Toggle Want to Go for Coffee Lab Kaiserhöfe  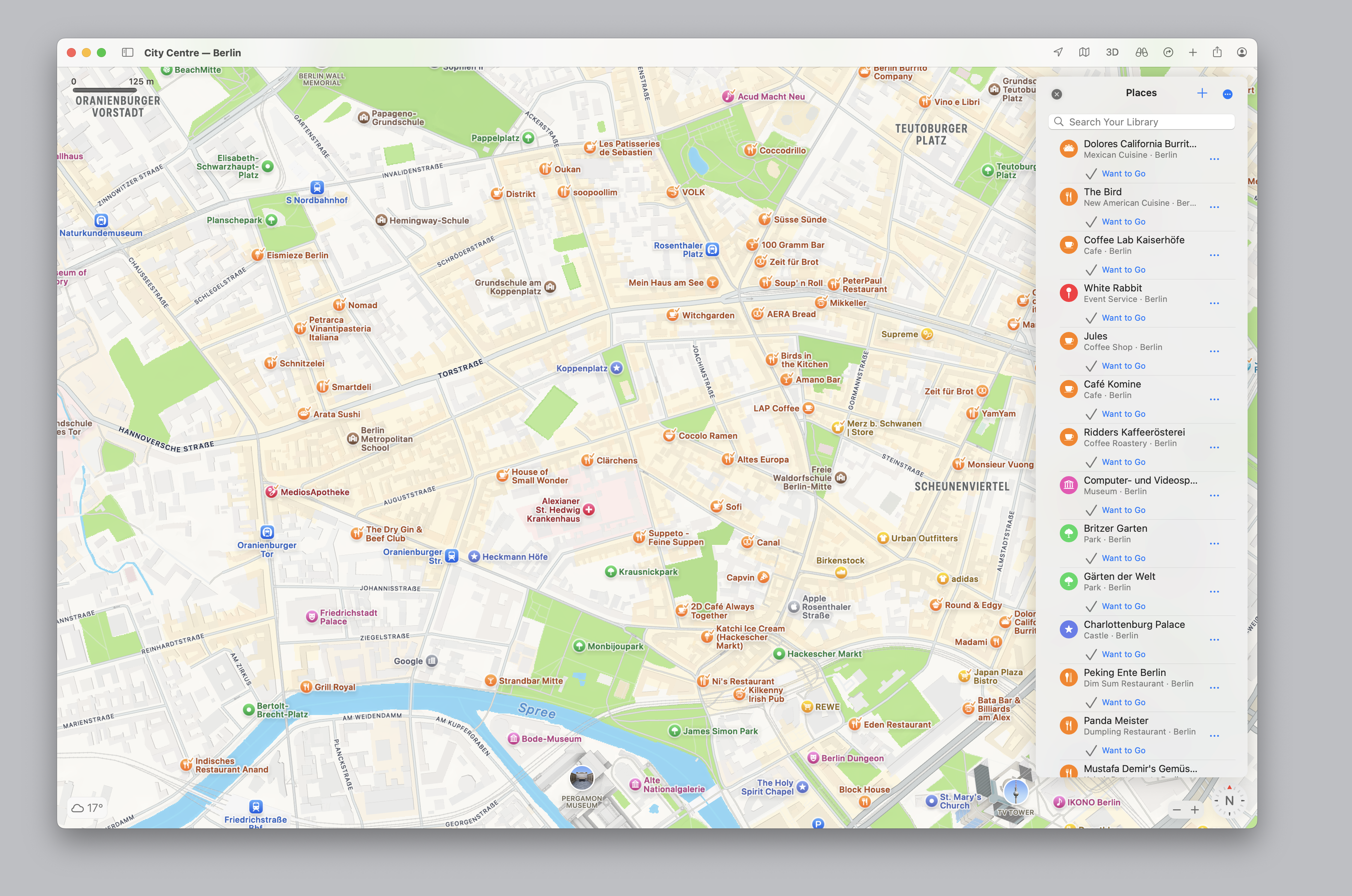[1116, 270]
